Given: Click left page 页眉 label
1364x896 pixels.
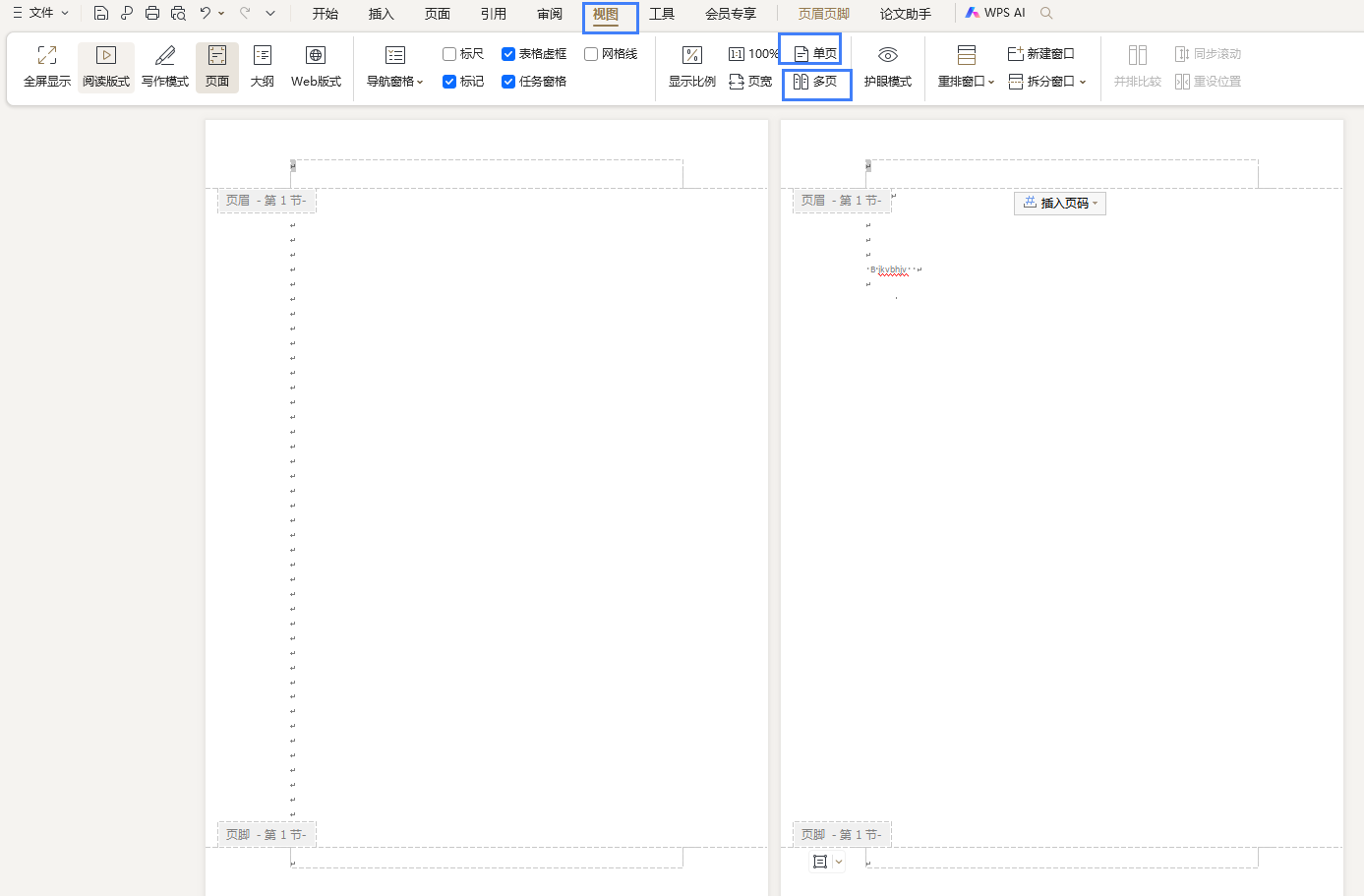Looking at the screenshot, I should (x=267, y=201).
